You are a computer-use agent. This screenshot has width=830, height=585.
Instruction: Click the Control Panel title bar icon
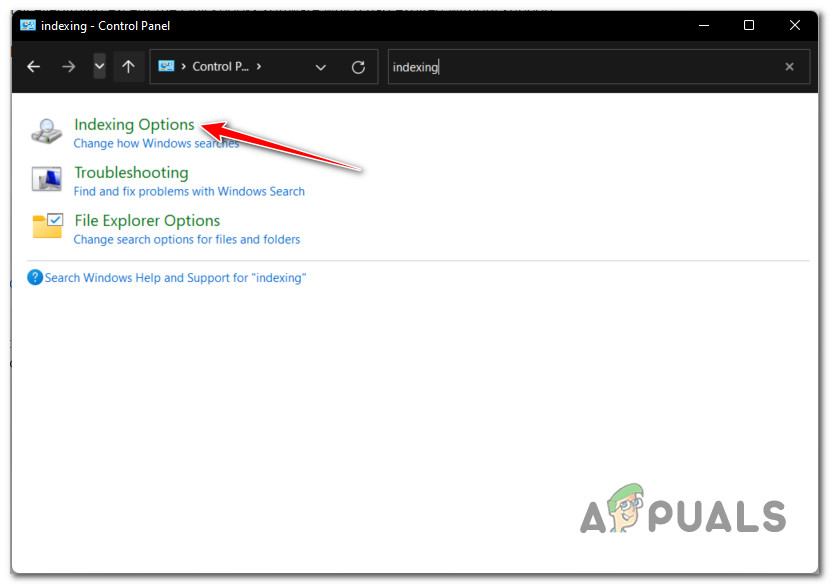click(28, 25)
